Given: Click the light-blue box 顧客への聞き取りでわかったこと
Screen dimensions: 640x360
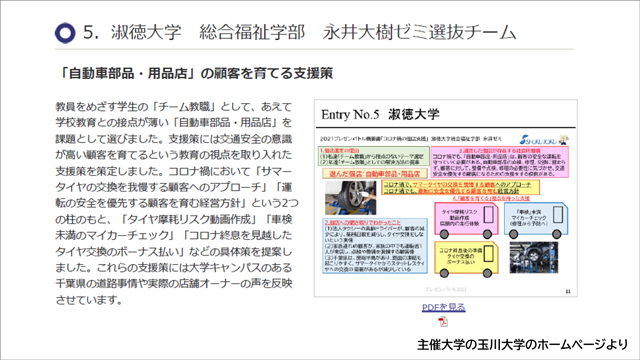Looking at the screenshot, I should coord(375,246).
